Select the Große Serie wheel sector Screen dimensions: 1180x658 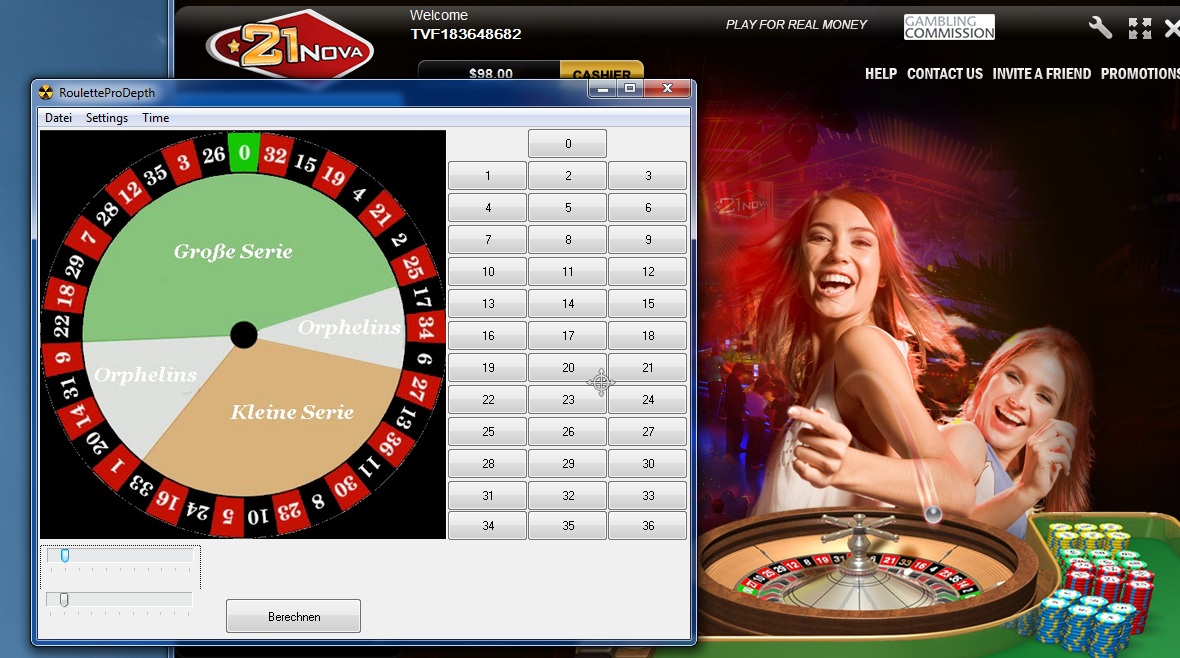(x=233, y=251)
